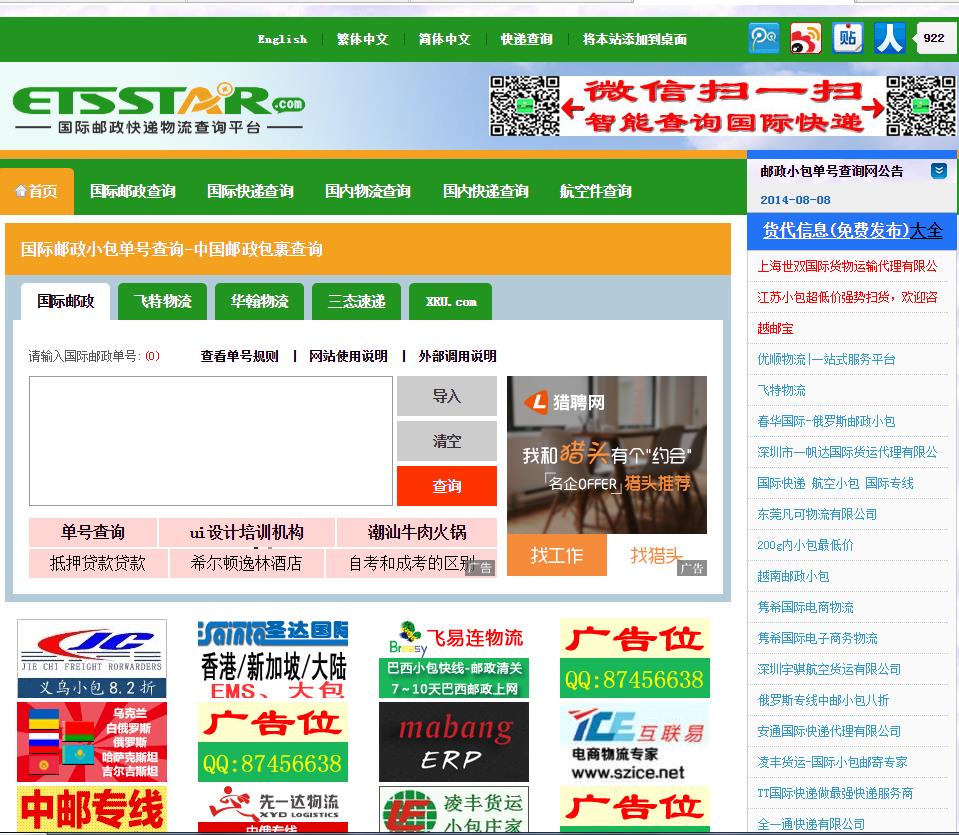The height and width of the screenshot is (835, 959).
Task: Click the ICE 互联易 www.szice.net ad
Action: (635, 742)
